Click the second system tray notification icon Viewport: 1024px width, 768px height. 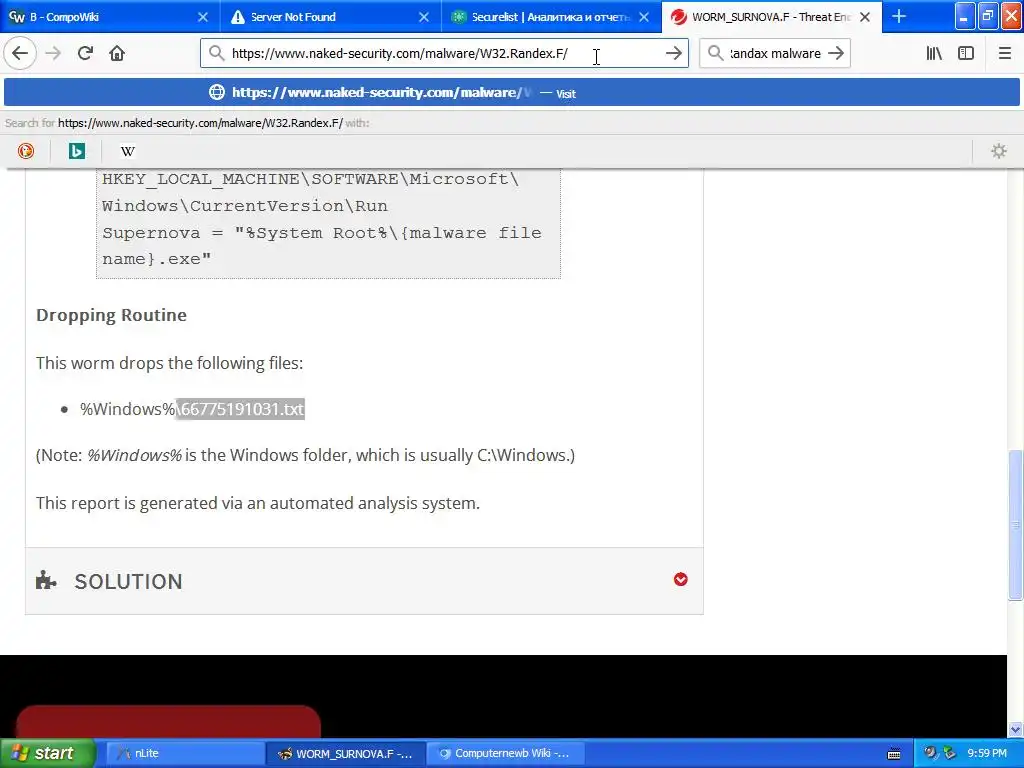tap(949, 753)
